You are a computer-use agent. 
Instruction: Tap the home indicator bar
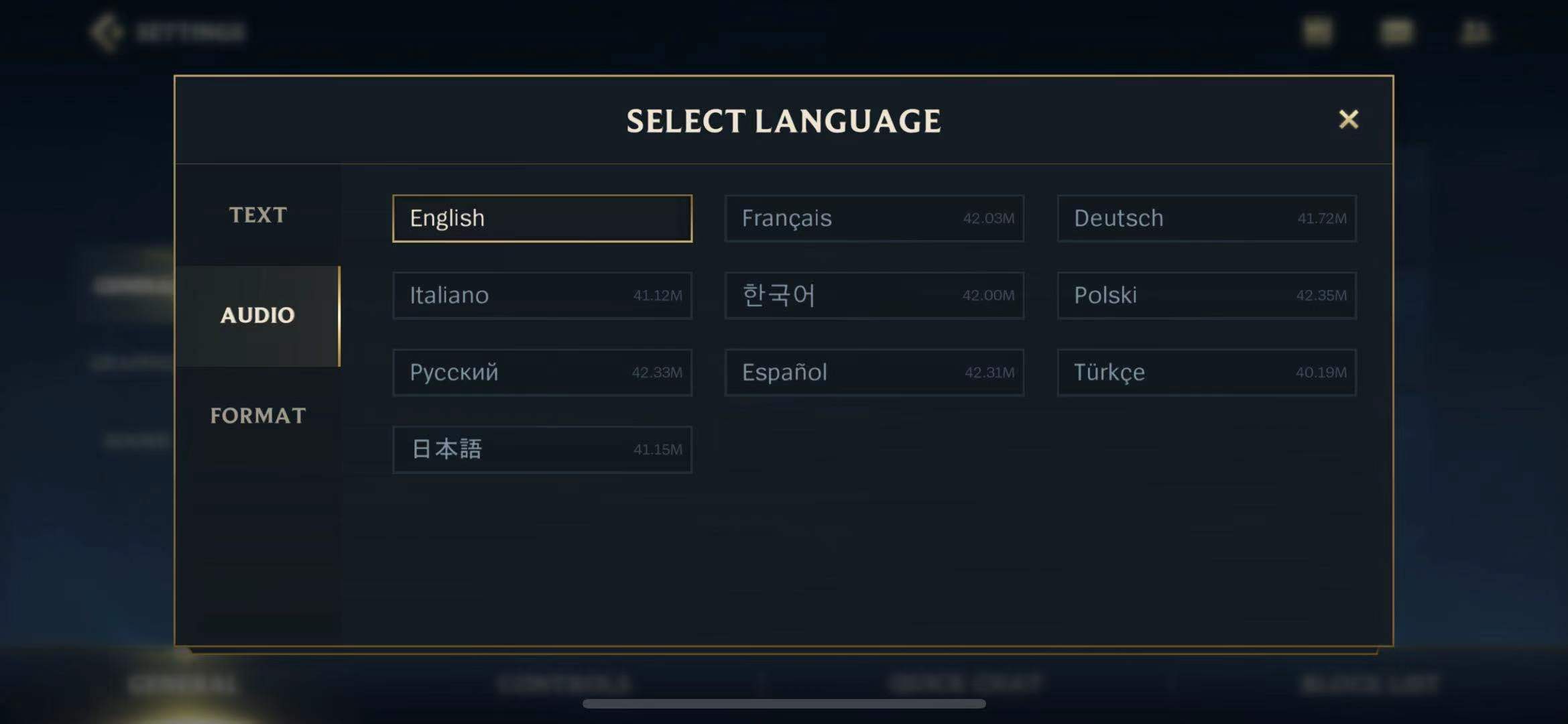[x=784, y=704]
